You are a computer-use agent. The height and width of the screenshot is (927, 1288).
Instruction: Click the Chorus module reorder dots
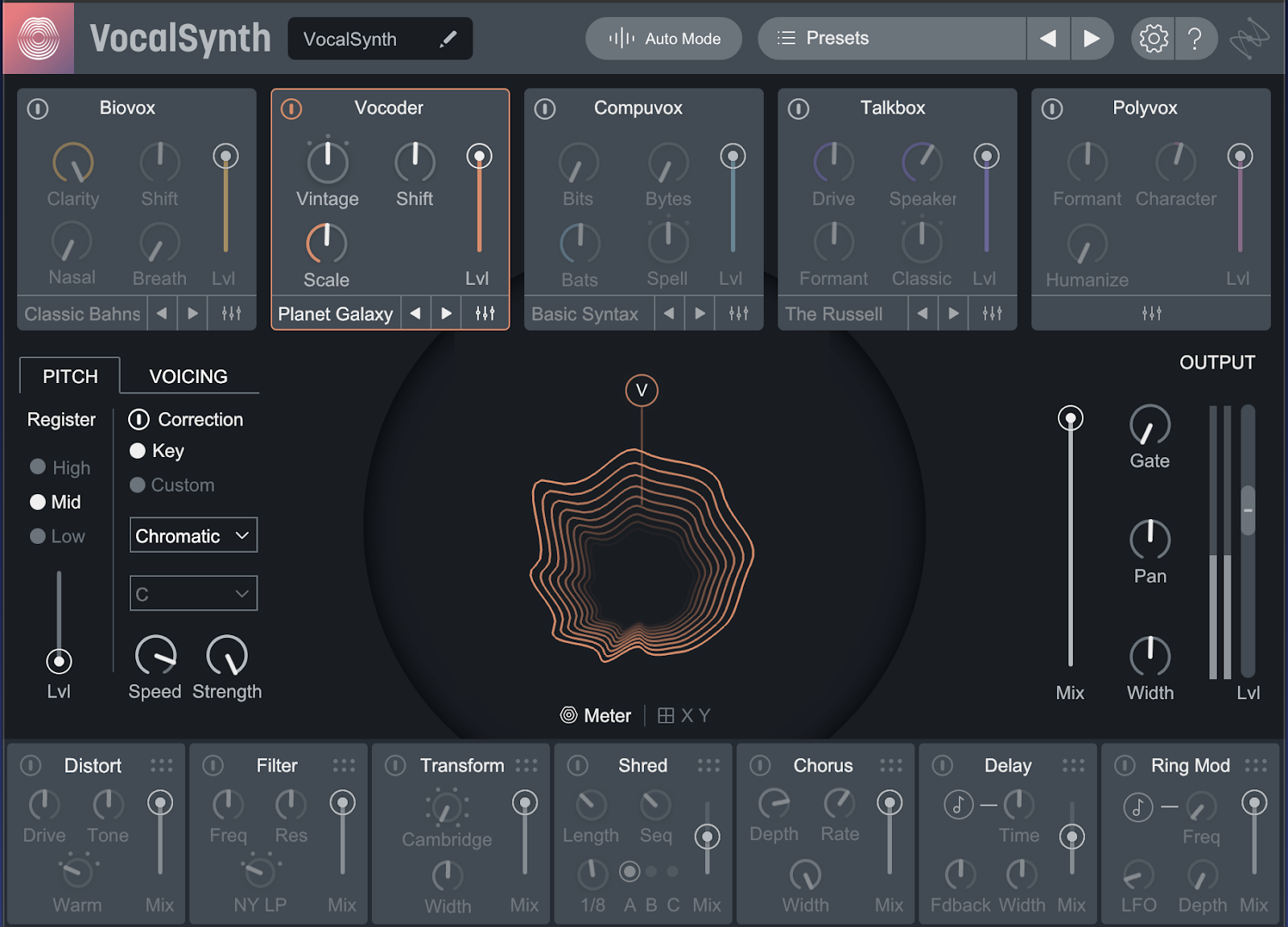click(890, 765)
